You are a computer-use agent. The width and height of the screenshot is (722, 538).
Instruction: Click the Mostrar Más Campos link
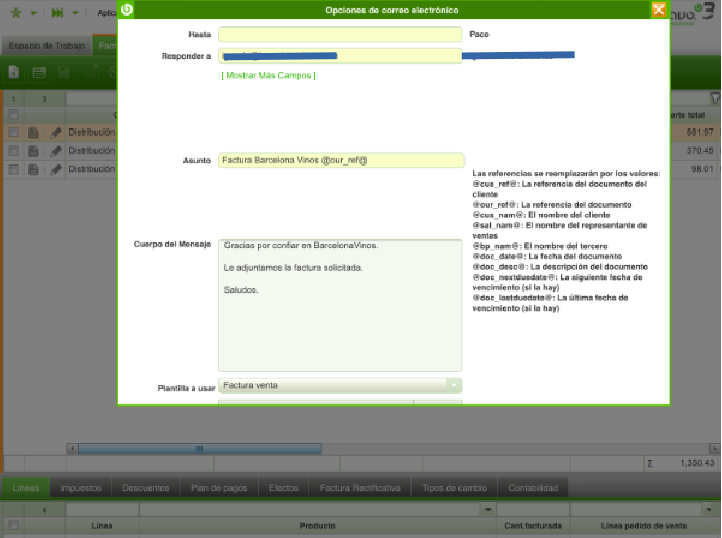pyautogui.click(x=268, y=75)
